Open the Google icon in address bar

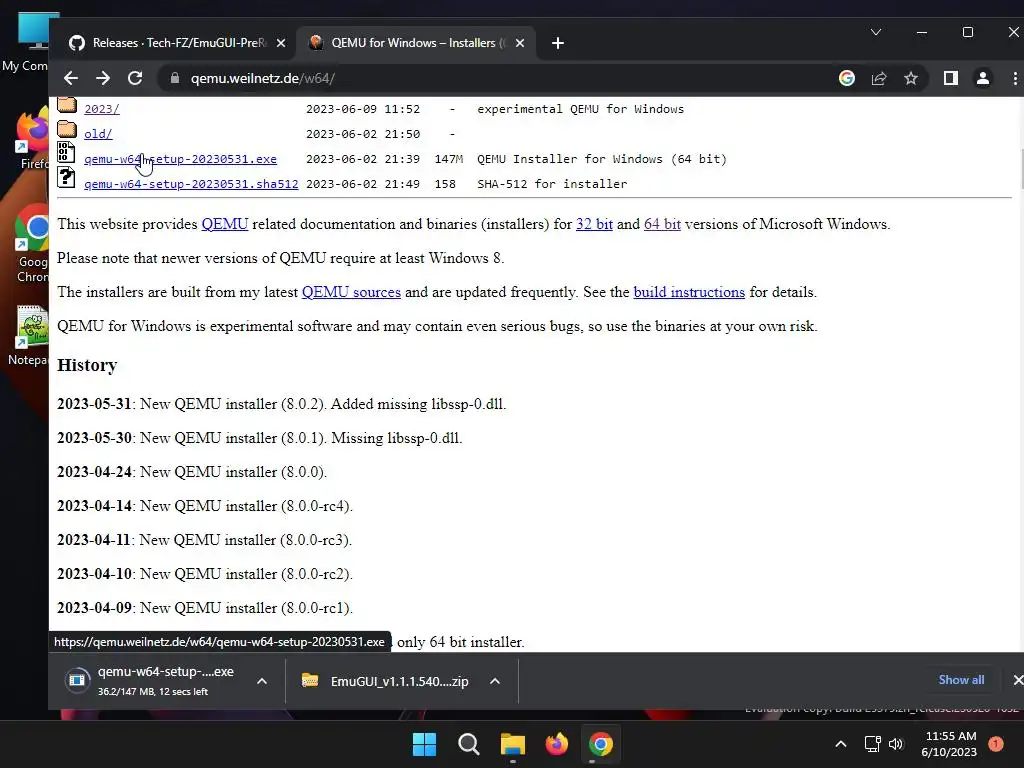click(846, 78)
